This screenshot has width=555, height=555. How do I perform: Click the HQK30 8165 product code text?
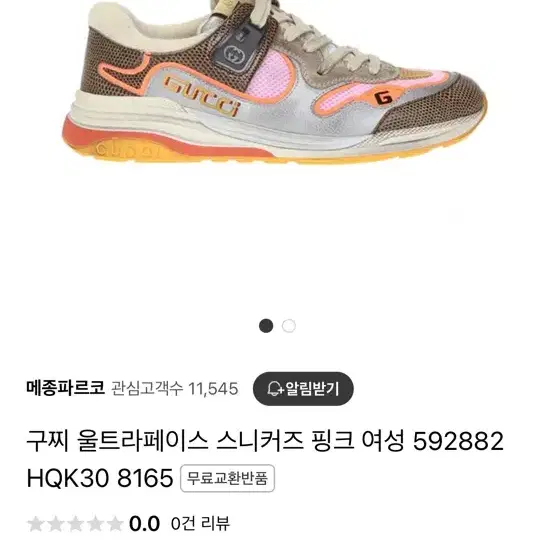100,478
